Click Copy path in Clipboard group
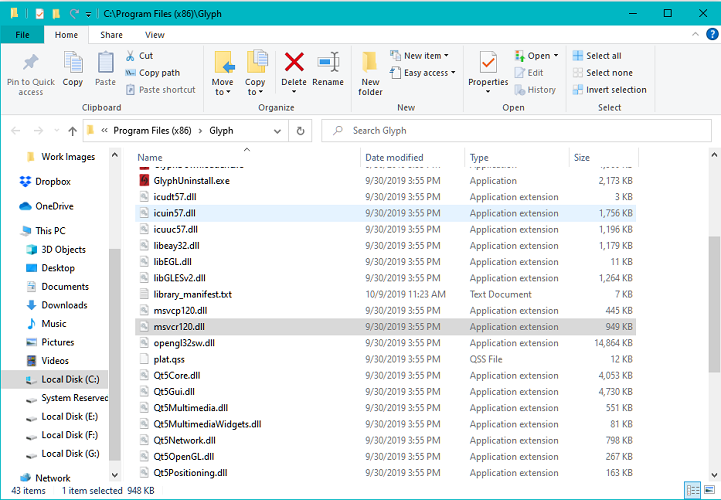 point(153,73)
